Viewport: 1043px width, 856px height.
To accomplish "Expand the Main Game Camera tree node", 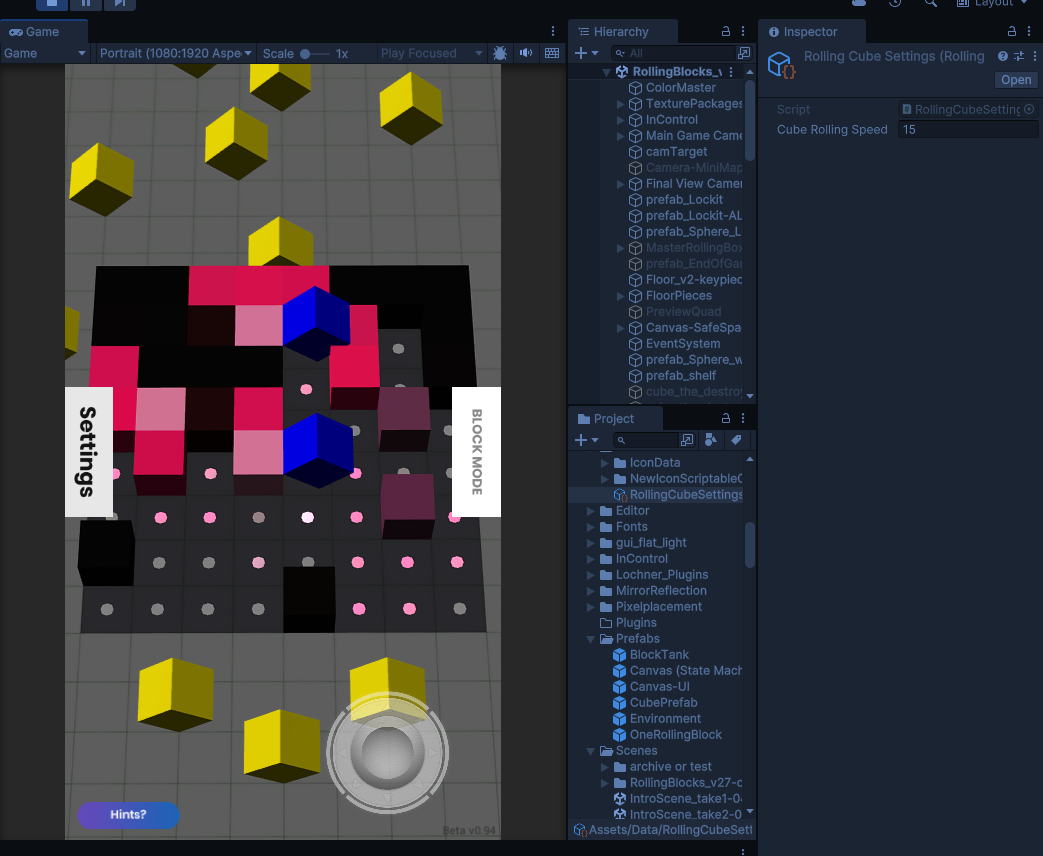I will pyautogui.click(x=621, y=136).
